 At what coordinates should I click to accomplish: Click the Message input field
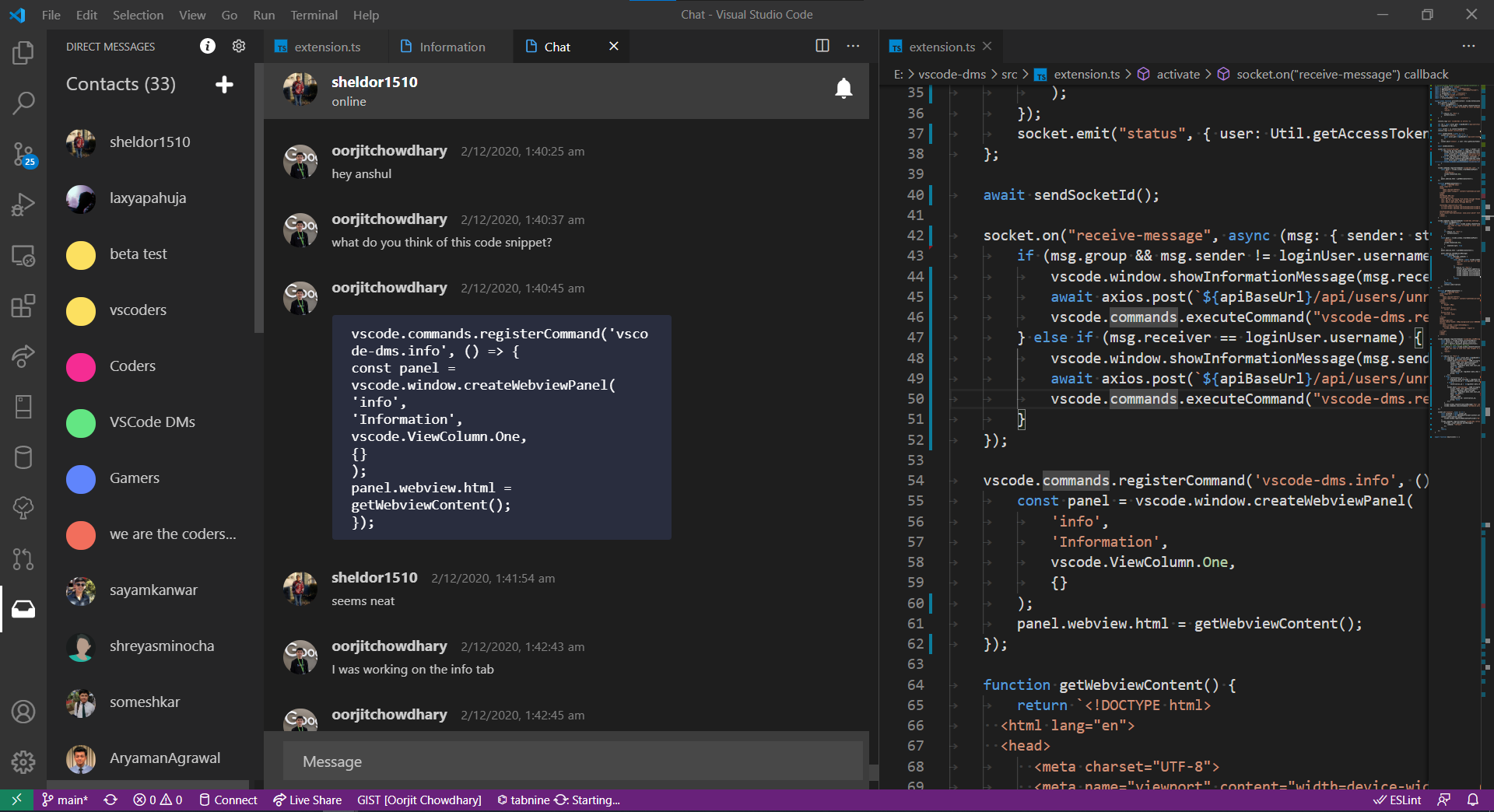pyautogui.click(x=573, y=761)
